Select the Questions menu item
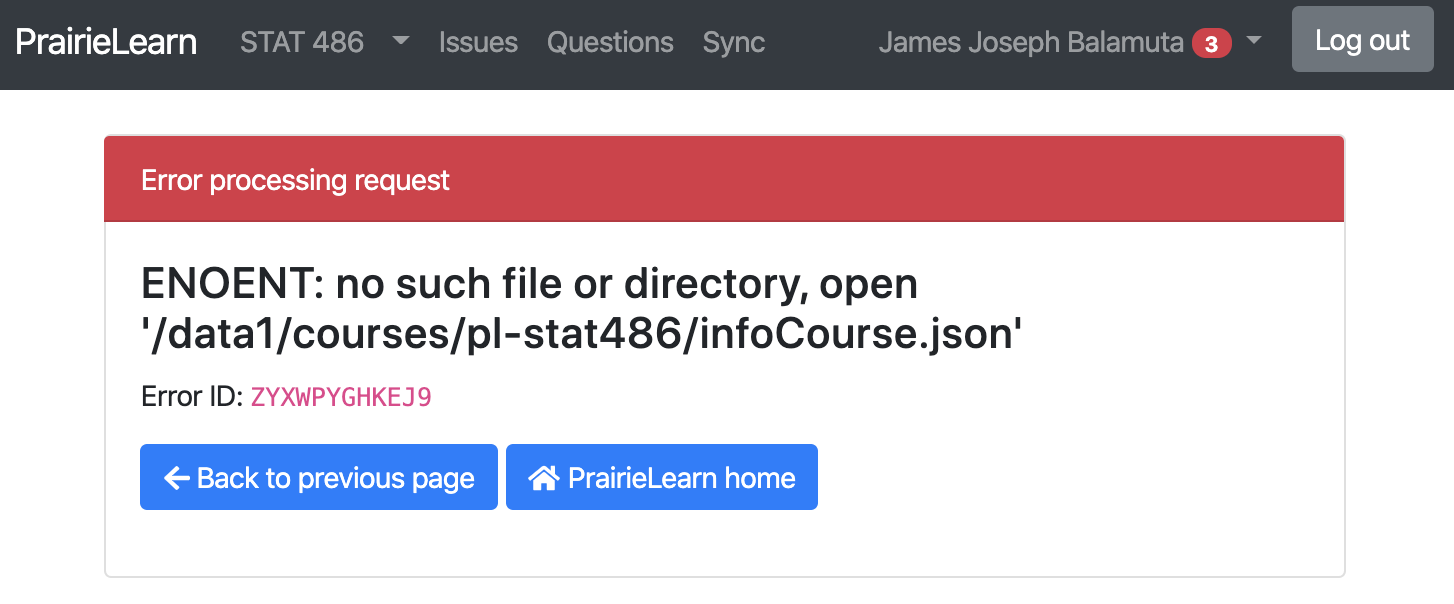Screen dimensions: 1454x604 tap(610, 43)
